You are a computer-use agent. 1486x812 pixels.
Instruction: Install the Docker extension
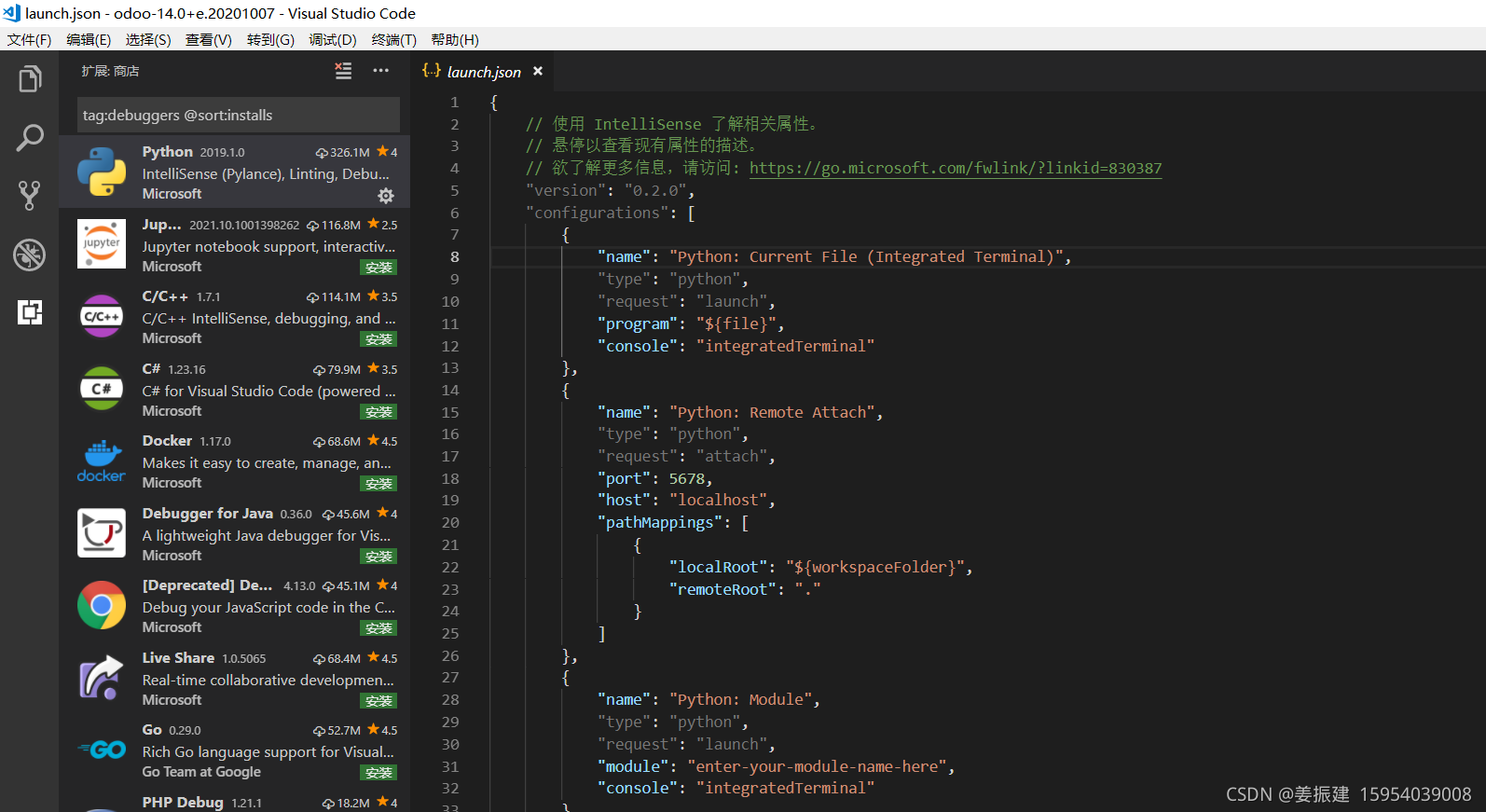tap(379, 484)
